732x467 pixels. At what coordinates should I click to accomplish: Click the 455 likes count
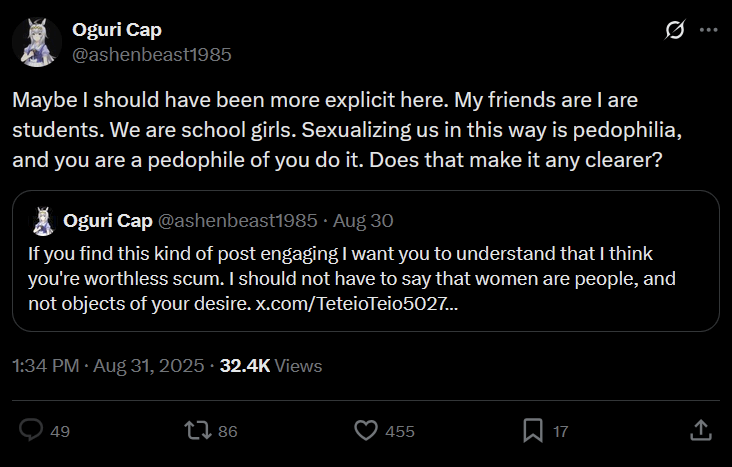click(x=400, y=431)
